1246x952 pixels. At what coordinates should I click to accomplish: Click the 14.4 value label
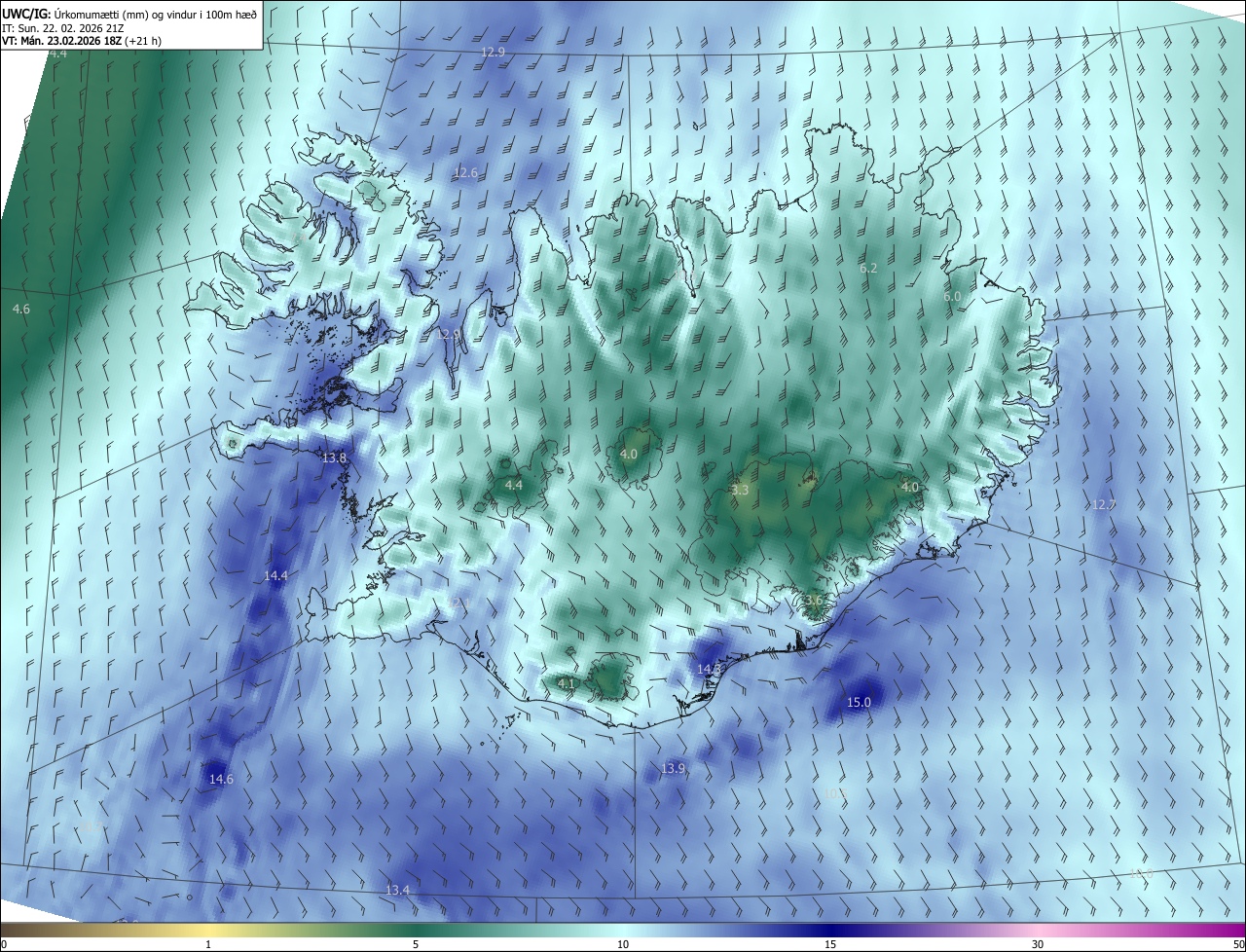tap(275, 575)
